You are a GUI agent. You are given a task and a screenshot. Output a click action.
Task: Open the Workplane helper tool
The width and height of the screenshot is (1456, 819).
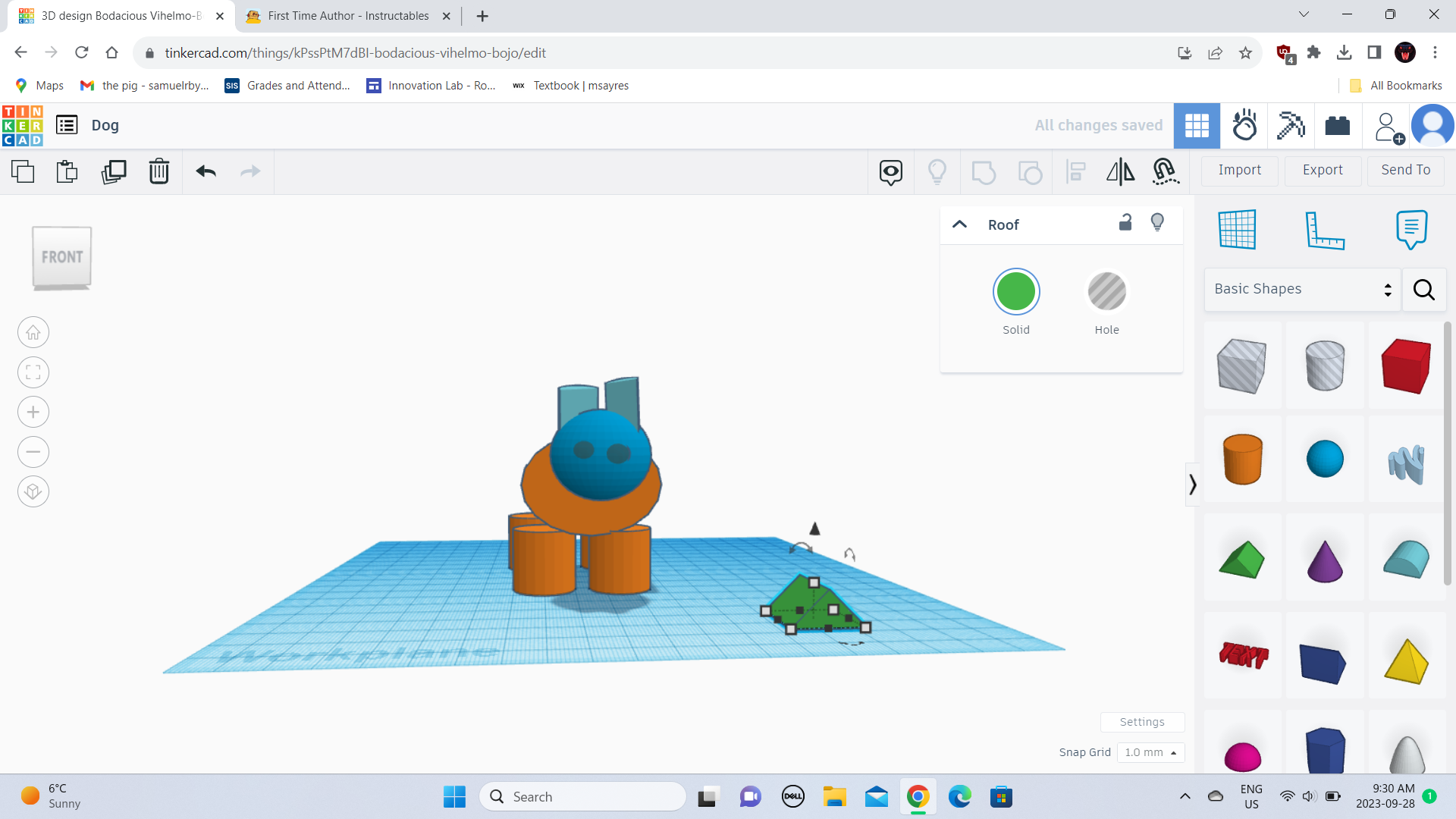pyautogui.click(x=1238, y=230)
